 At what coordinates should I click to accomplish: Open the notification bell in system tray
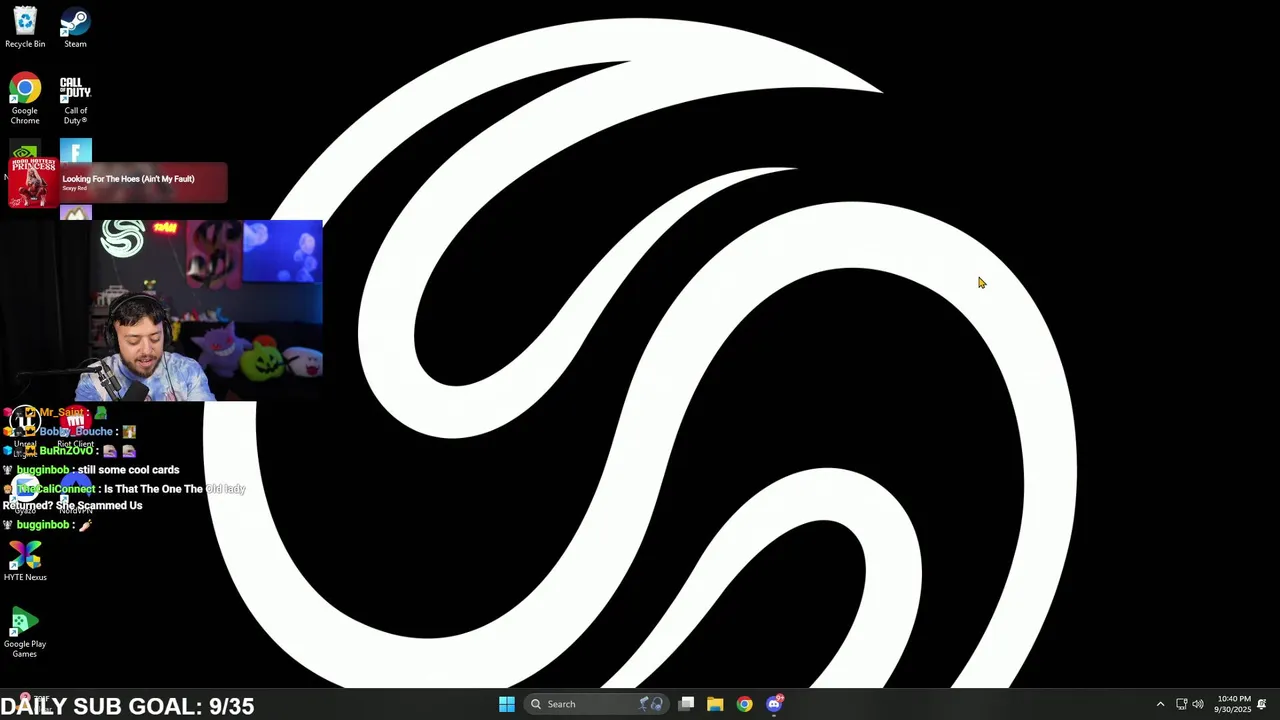(x=1262, y=704)
